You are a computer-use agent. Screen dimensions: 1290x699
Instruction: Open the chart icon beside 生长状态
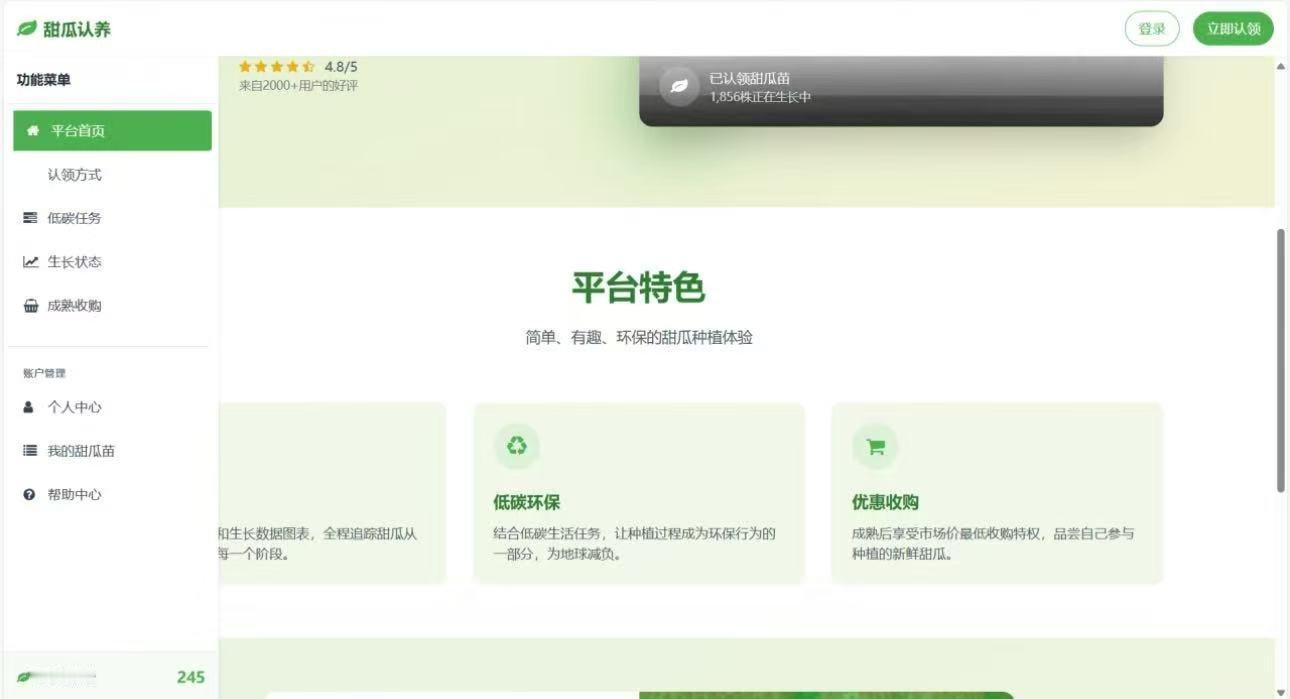30,261
